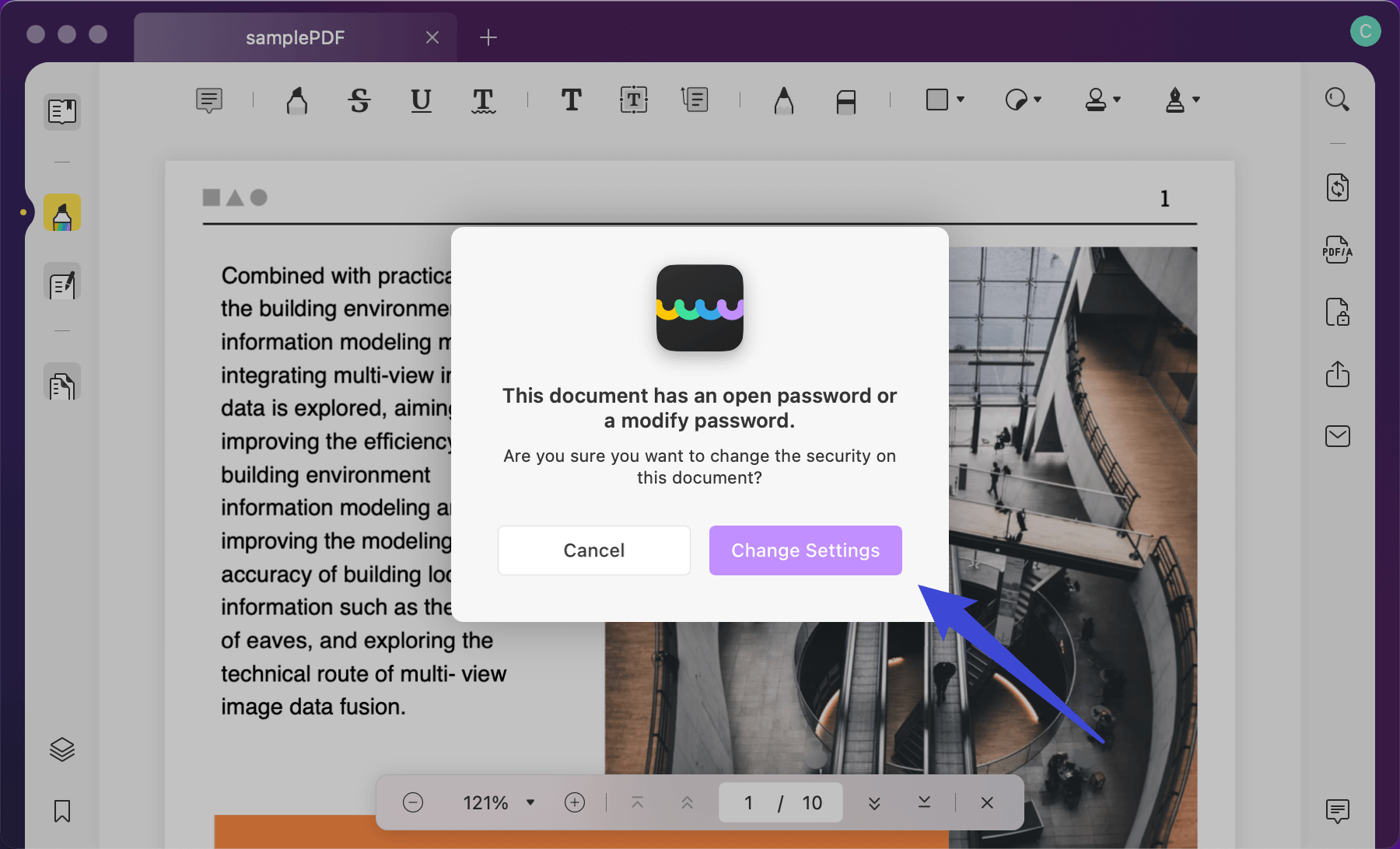Select the Comment highlighter sidebar icon
Image resolution: width=1400 pixels, height=849 pixels.
[62, 213]
